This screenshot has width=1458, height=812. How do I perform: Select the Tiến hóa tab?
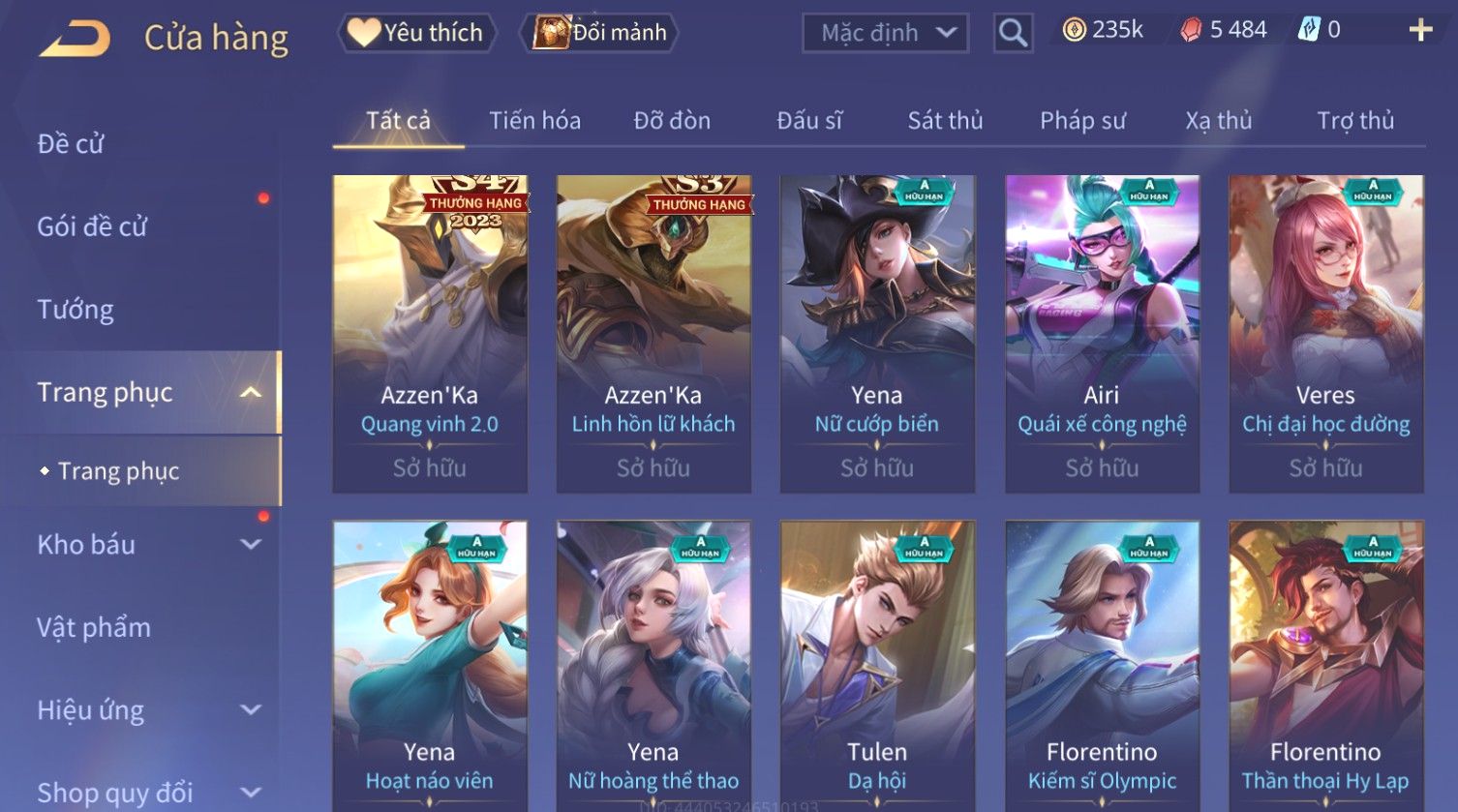534,120
